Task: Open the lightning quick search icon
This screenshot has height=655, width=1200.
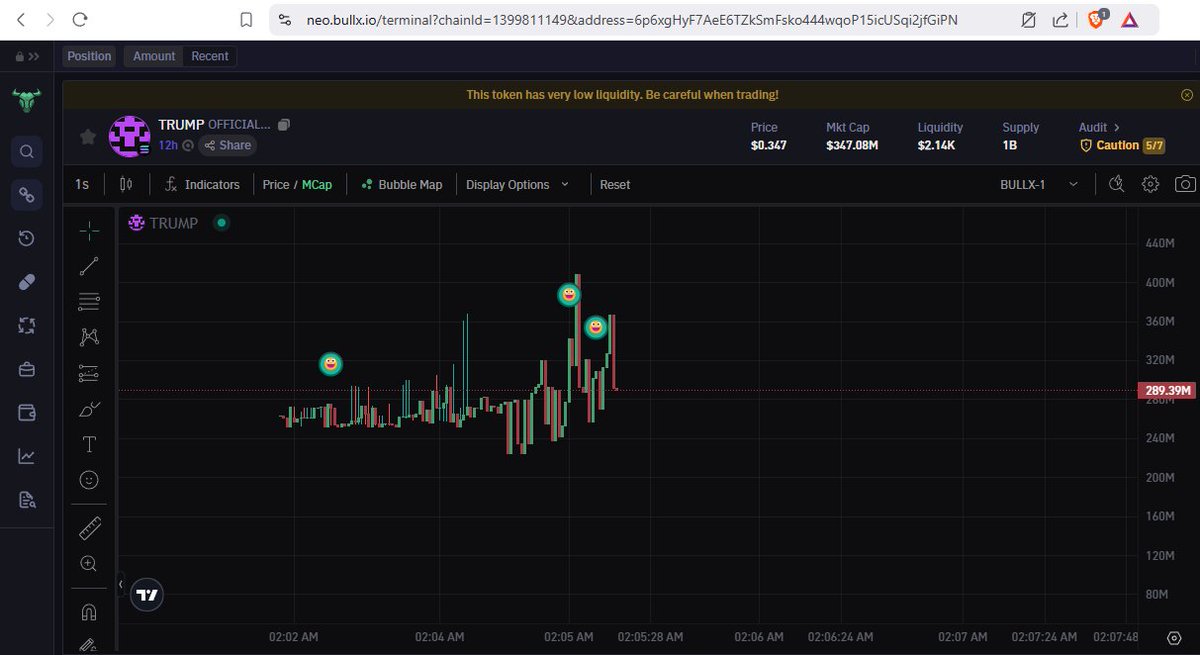Action: coord(1117,184)
